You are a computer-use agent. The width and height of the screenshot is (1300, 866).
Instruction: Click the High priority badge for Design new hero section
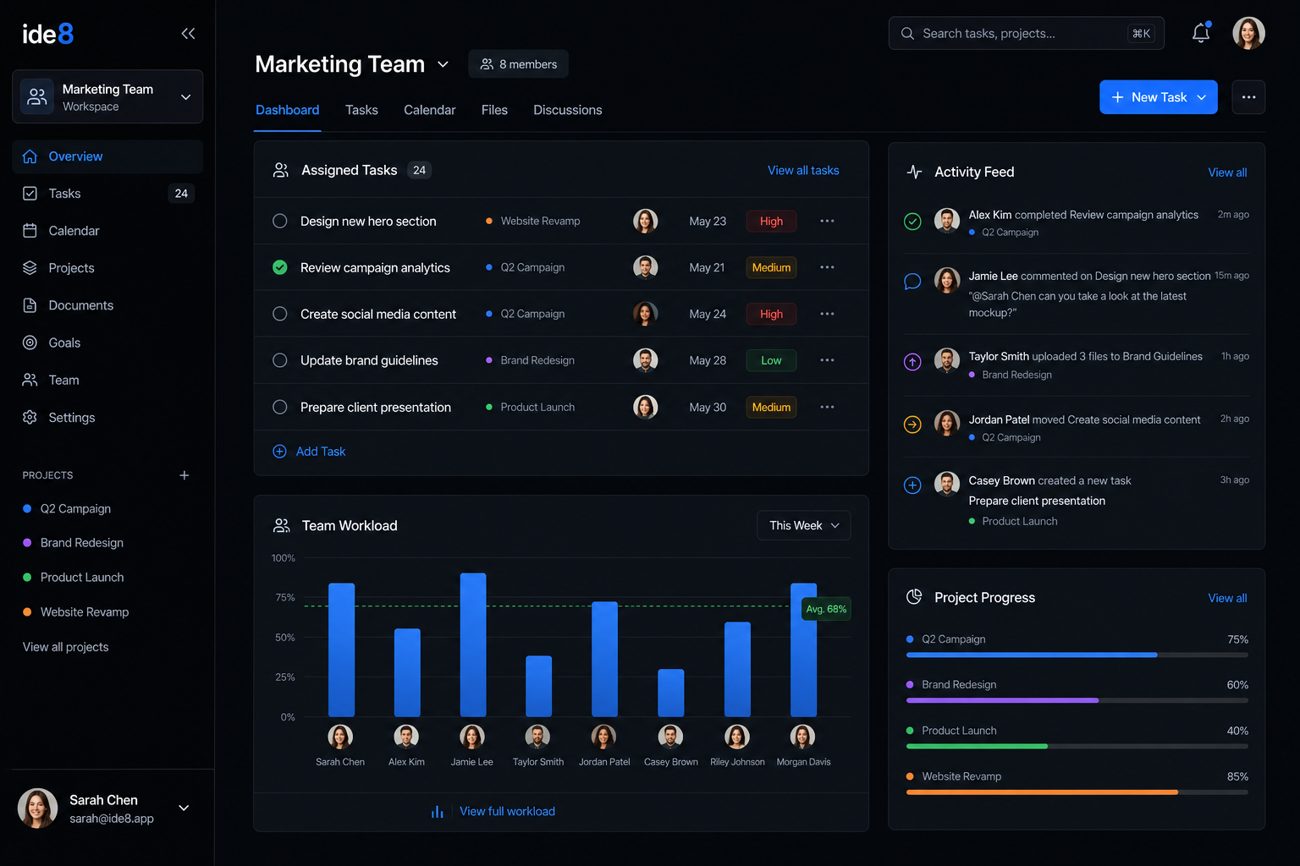(771, 221)
